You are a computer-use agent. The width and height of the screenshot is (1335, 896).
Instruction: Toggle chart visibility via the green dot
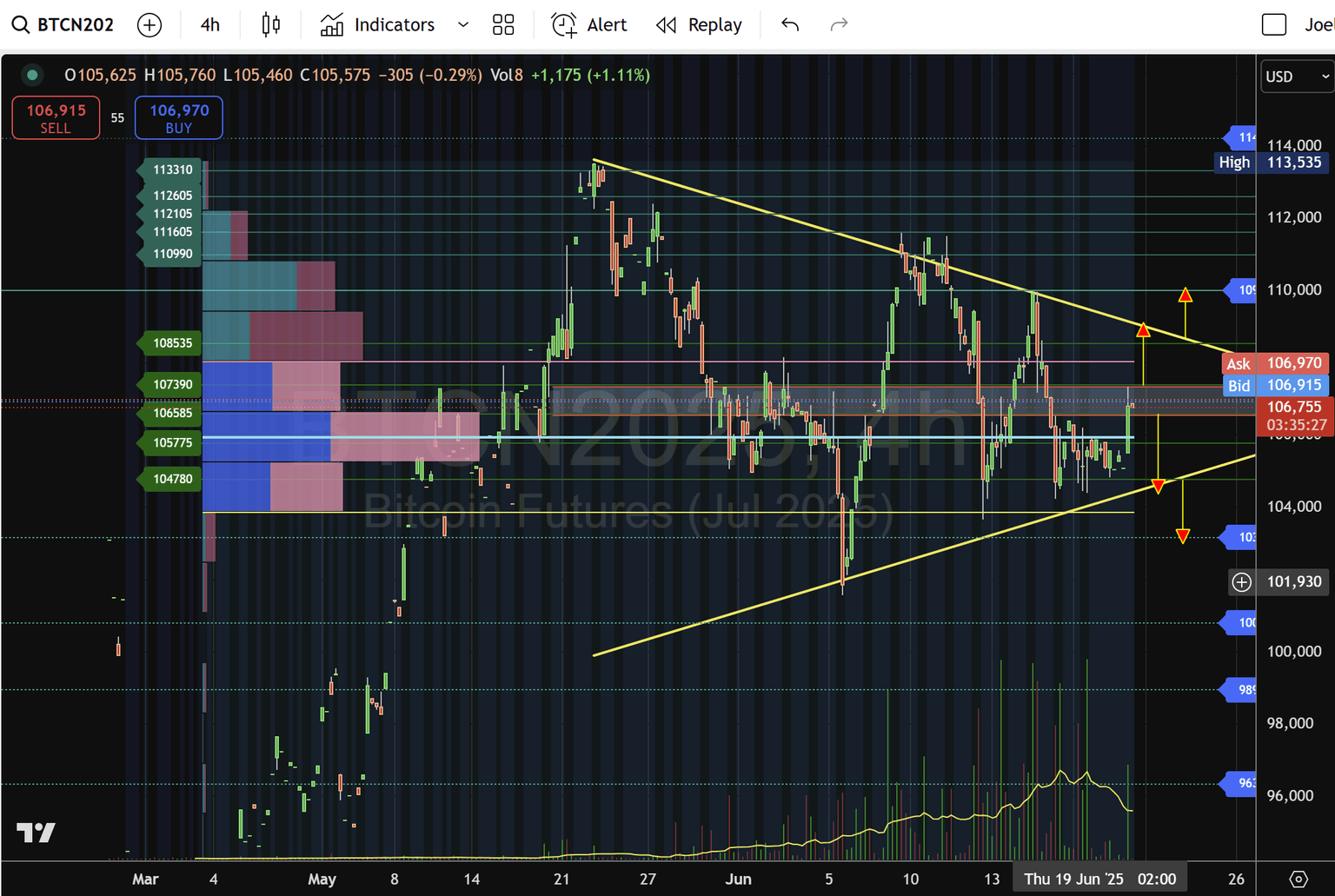32,76
